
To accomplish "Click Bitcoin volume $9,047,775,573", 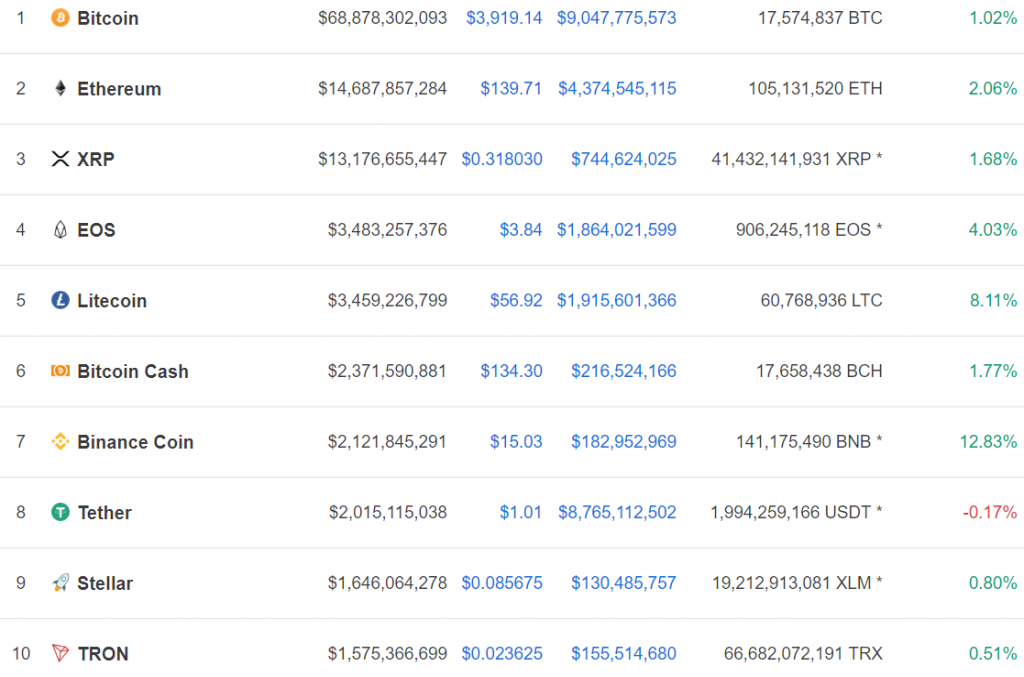I will click(x=616, y=18).
